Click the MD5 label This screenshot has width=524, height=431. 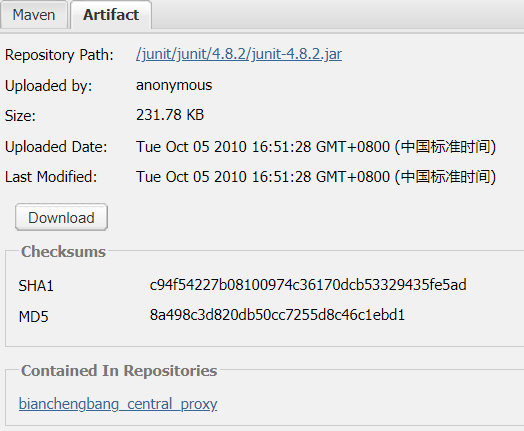(x=33, y=316)
